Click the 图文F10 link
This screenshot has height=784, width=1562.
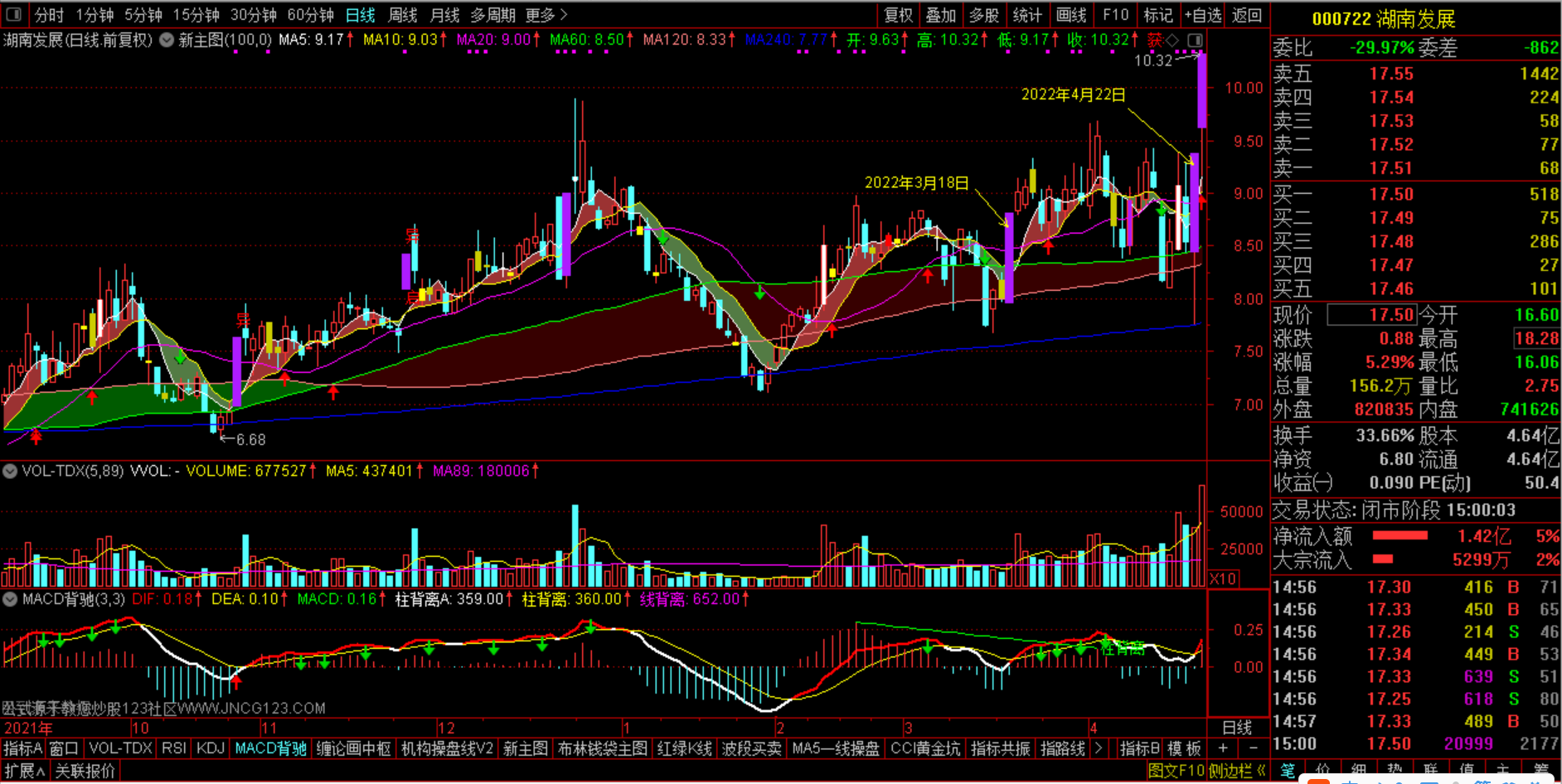tap(1176, 771)
